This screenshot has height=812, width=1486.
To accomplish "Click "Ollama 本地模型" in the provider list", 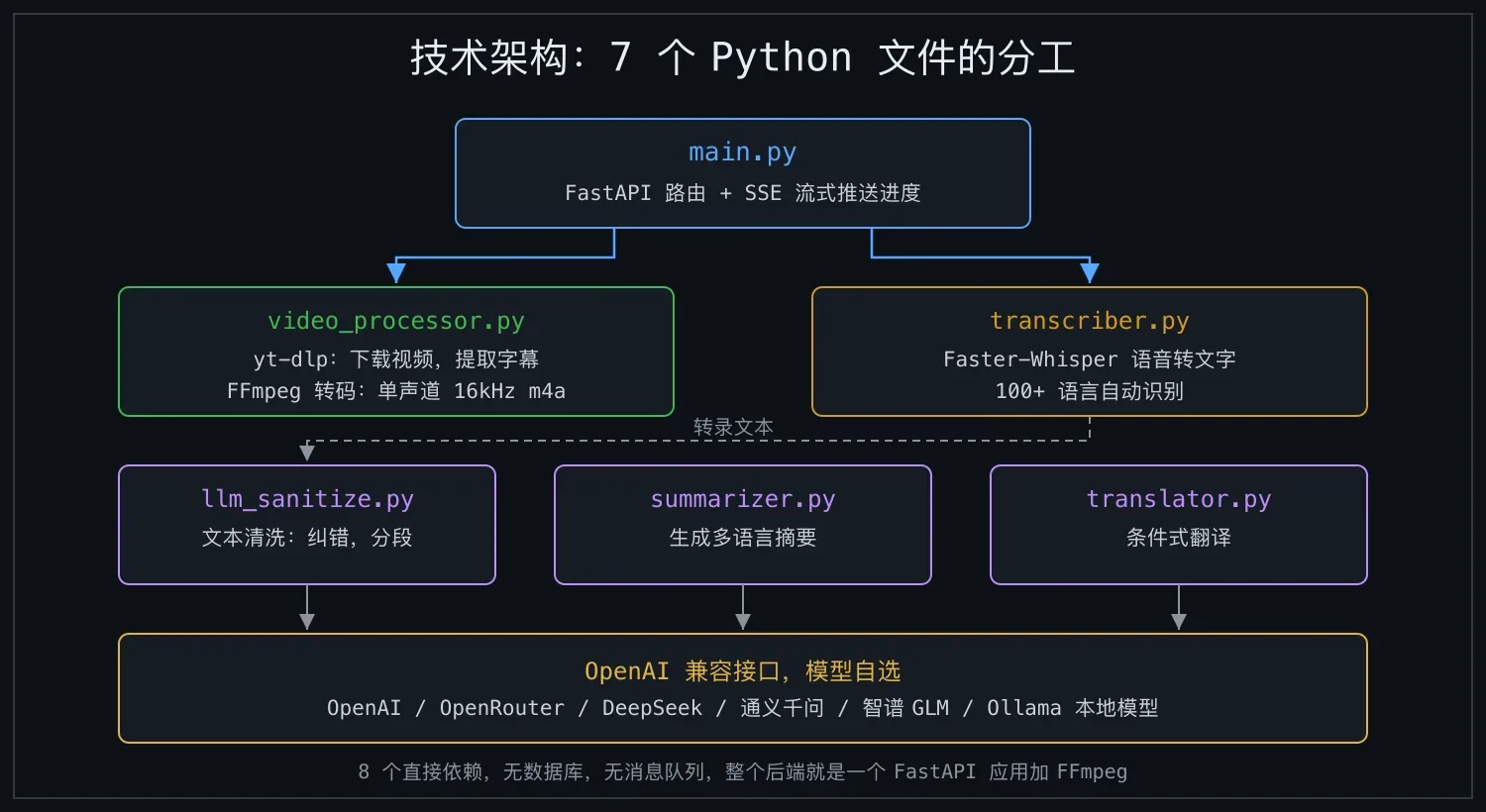I will 1072,708.
